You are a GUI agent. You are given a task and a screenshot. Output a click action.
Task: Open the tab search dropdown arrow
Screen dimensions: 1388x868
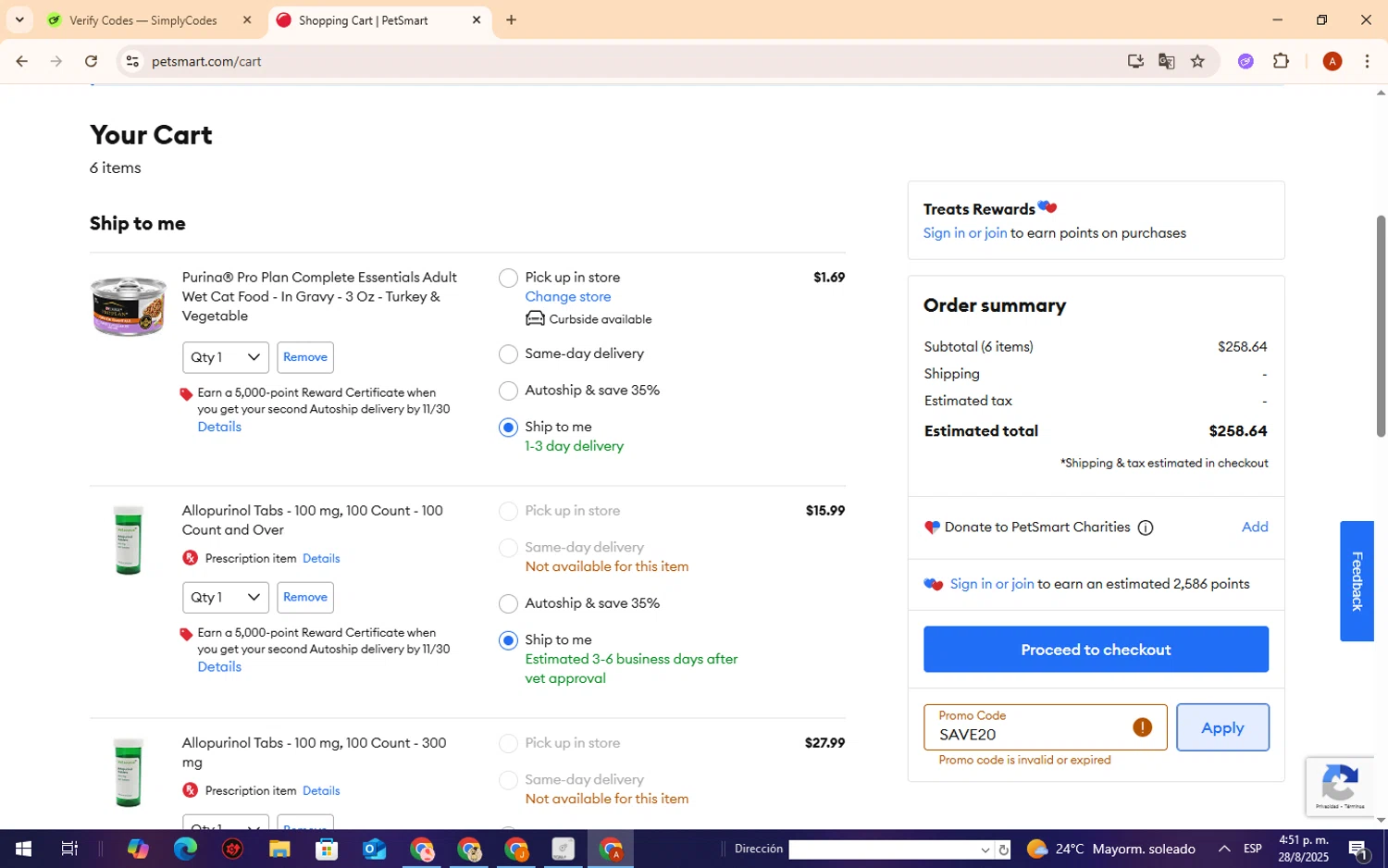(19, 20)
